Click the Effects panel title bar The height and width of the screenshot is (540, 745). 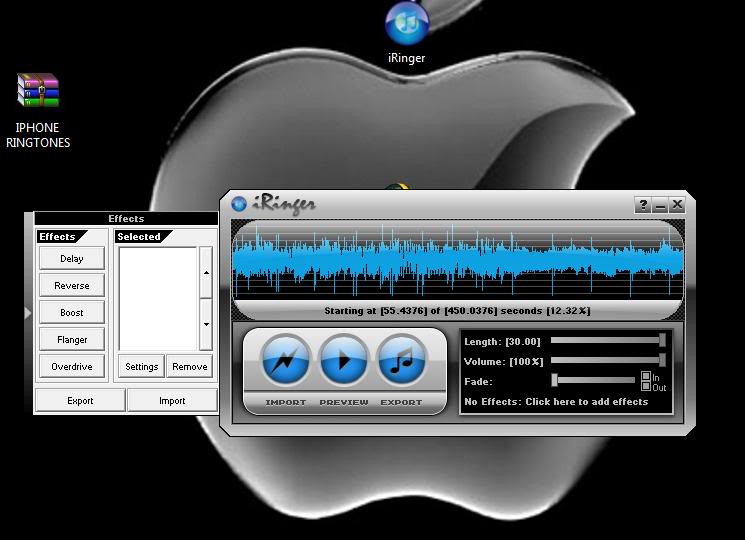(x=126, y=218)
